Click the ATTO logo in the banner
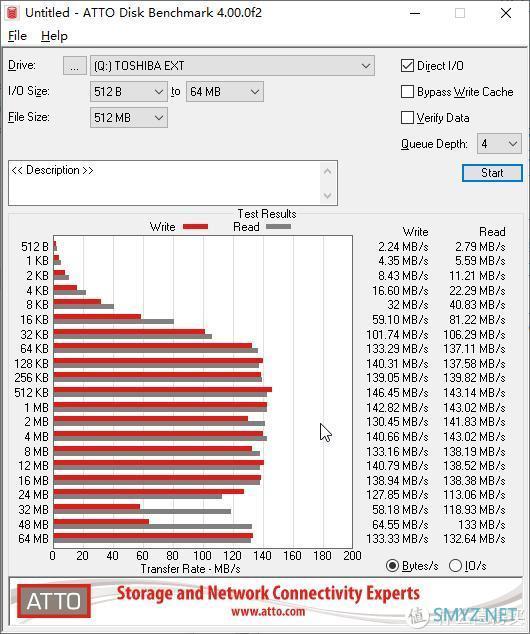The image size is (530, 634). point(54,600)
